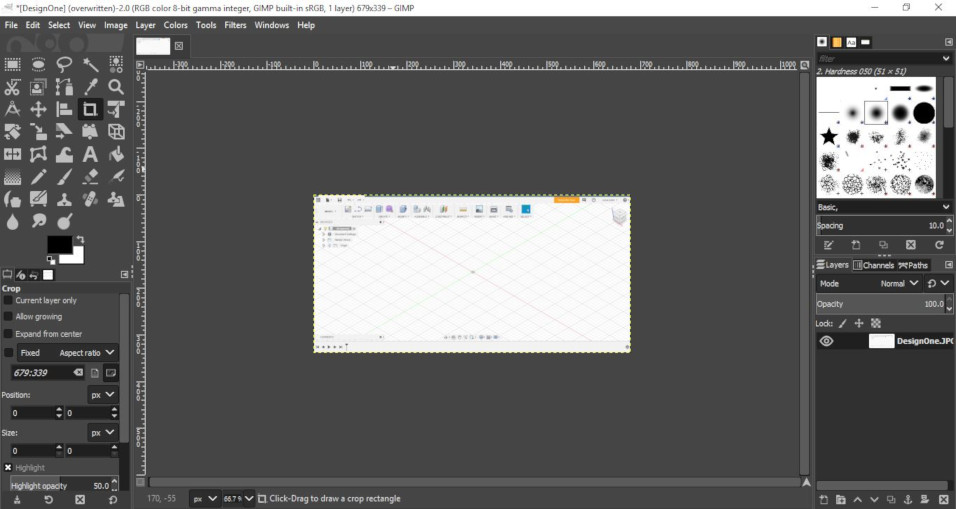This screenshot has height=509, width=956.
Task: Toggle lock alpha channel icon
Action: (x=876, y=324)
